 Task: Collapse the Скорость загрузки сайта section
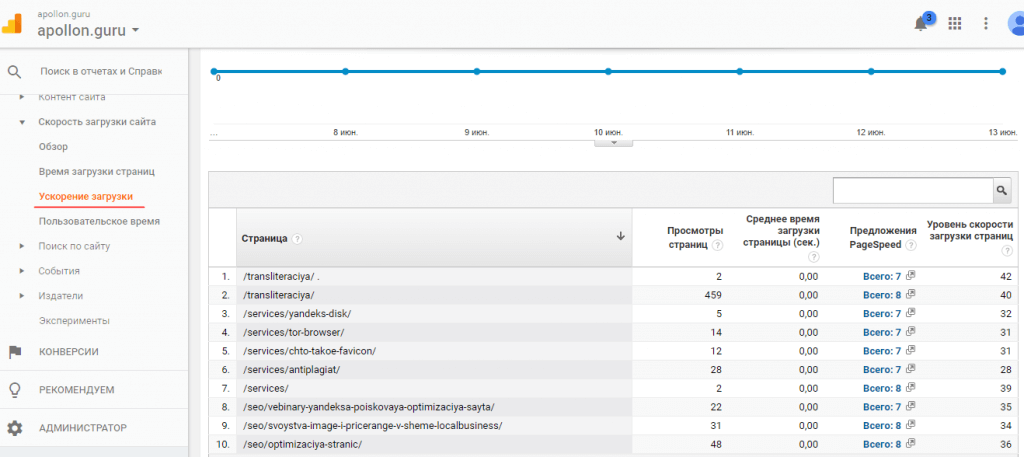coord(22,122)
